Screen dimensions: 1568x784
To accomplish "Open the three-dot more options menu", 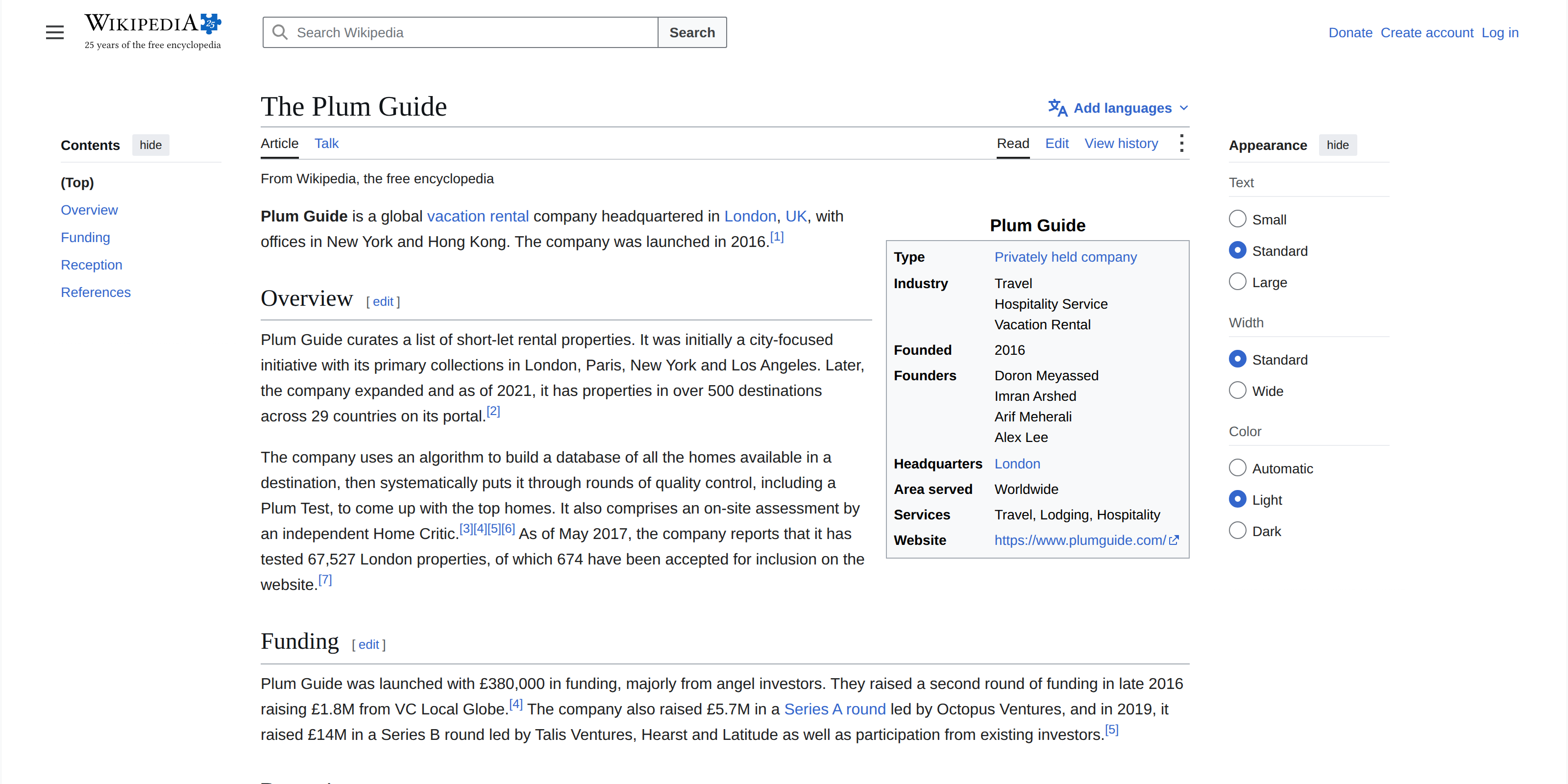I will pos(1181,144).
